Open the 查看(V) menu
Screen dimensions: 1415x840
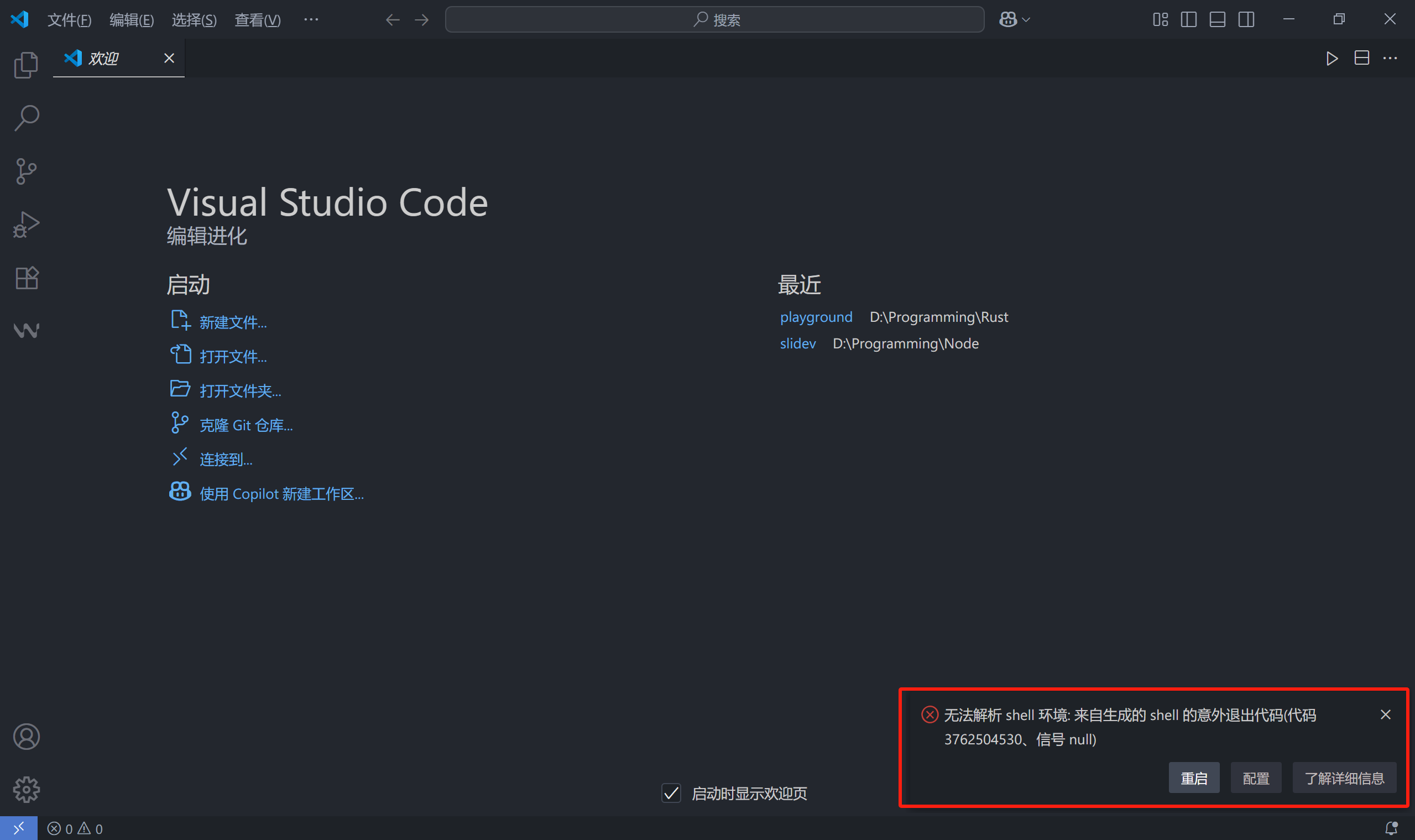[x=258, y=20]
